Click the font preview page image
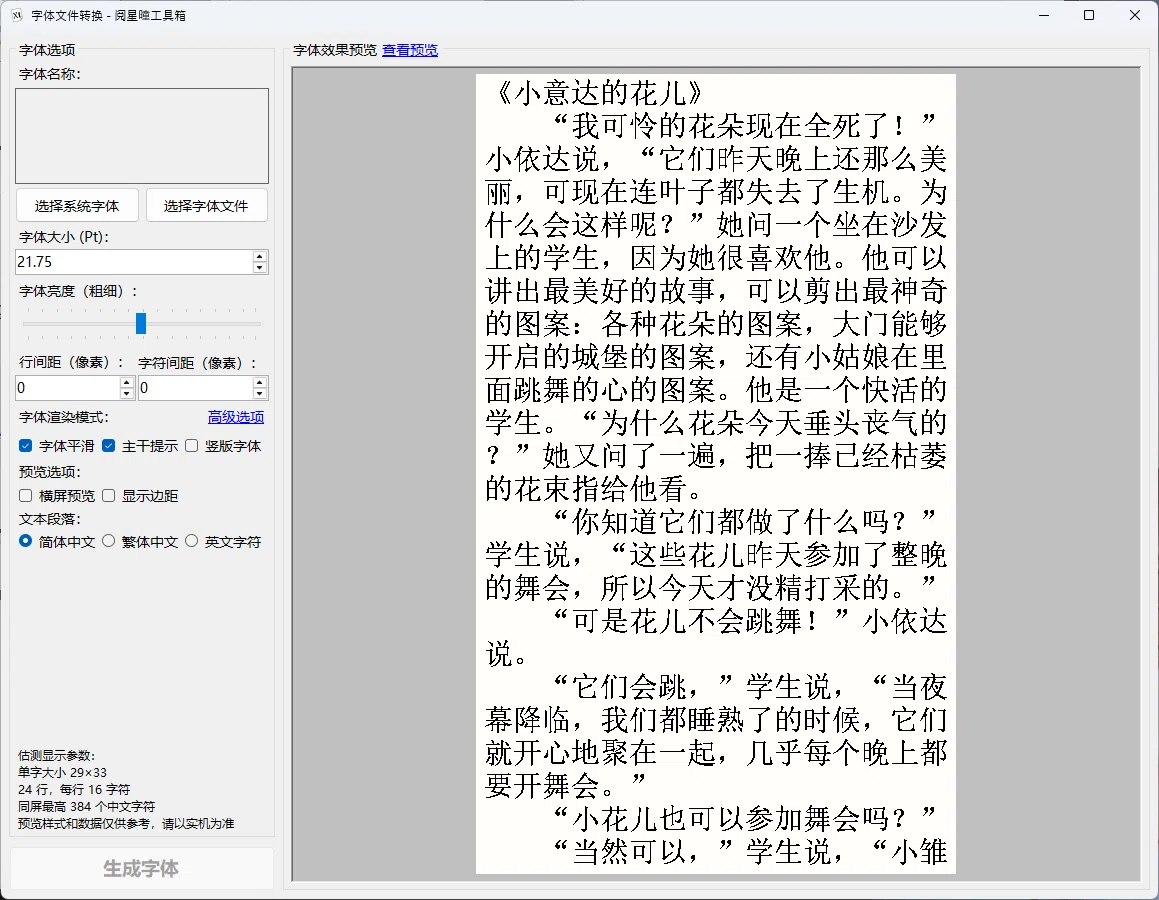Image resolution: width=1159 pixels, height=900 pixels. click(x=716, y=474)
